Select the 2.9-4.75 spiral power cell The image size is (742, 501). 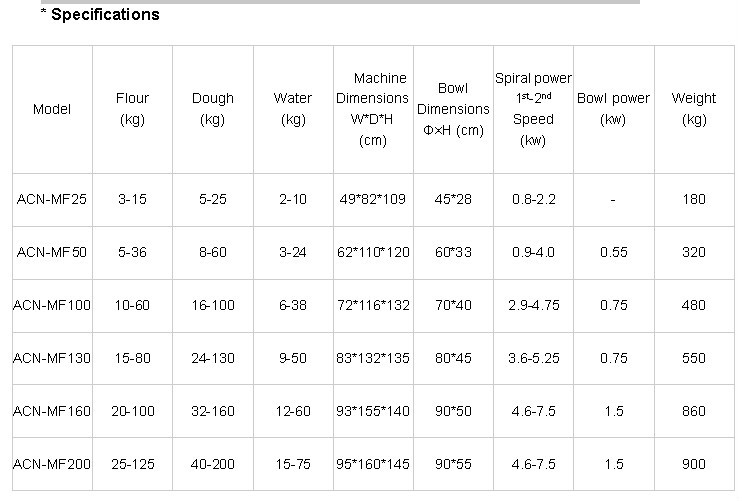pos(533,305)
